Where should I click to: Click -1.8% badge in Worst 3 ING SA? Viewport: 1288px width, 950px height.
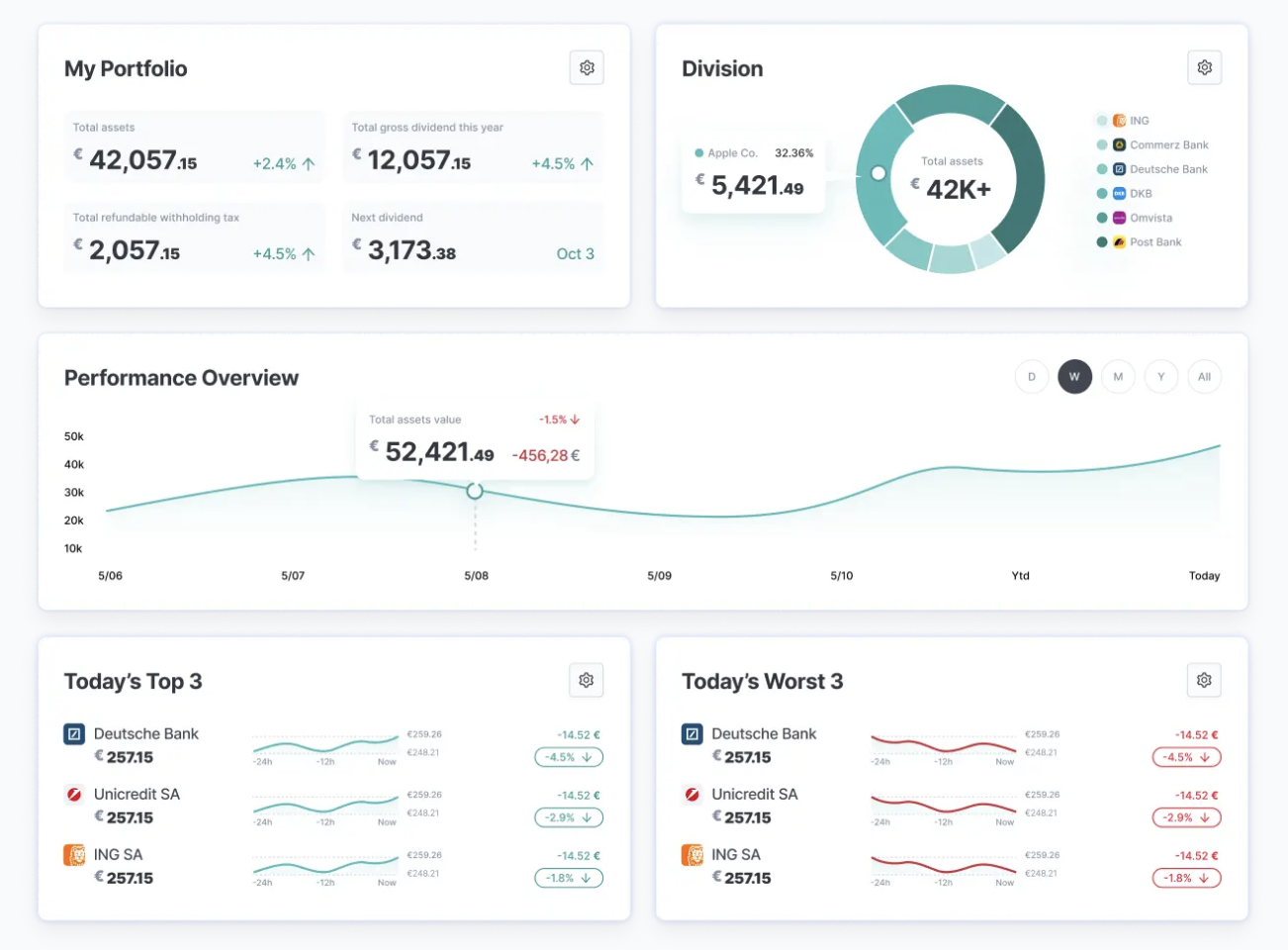pyautogui.click(x=1187, y=878)
